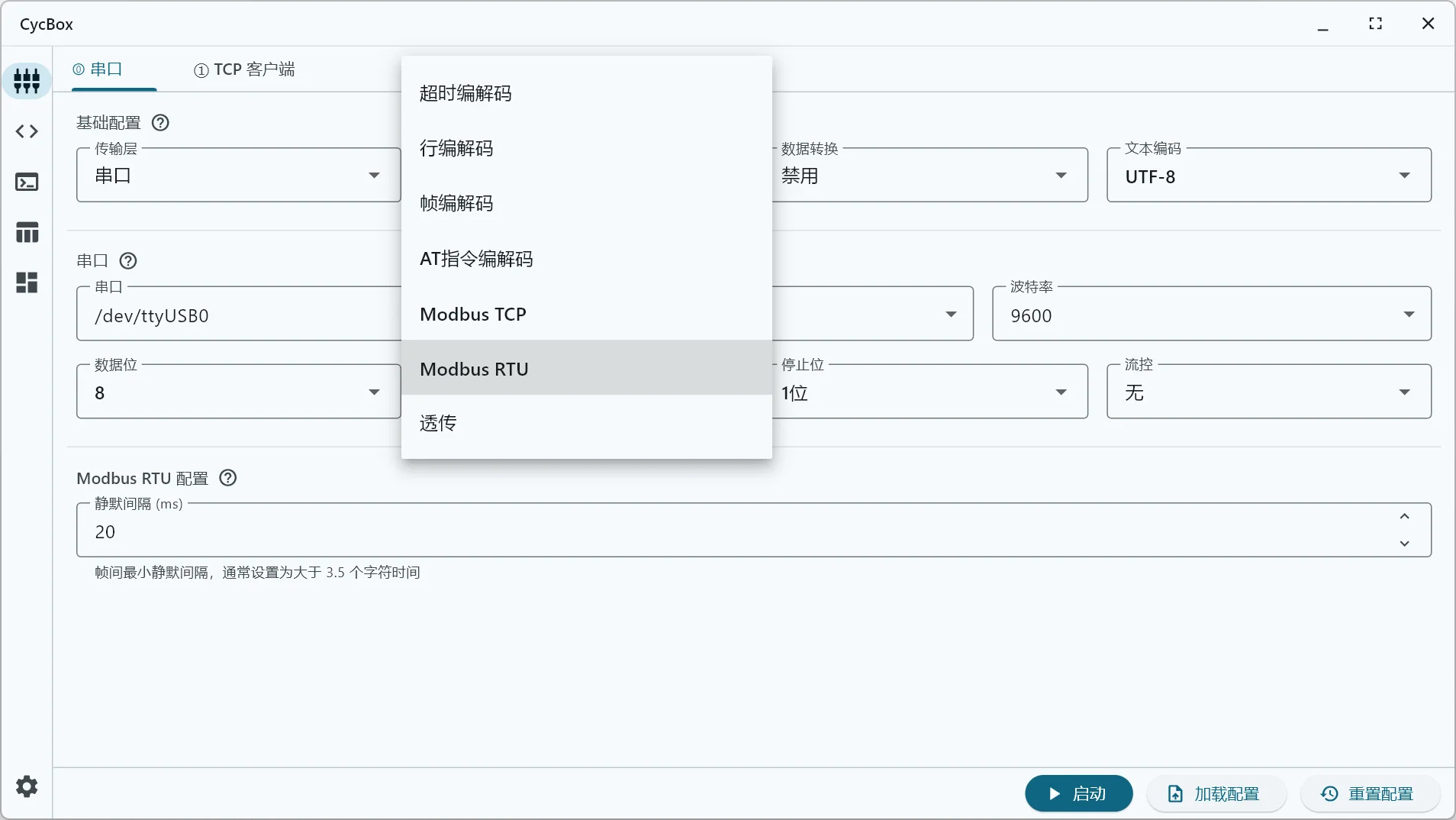
Task: Click the 加载配置 button
Action: [1215, 794]
